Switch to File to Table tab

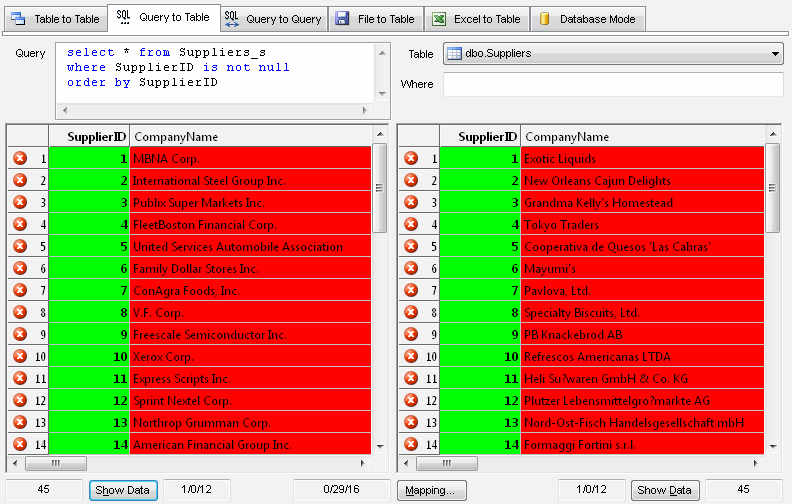pos(376,19)
